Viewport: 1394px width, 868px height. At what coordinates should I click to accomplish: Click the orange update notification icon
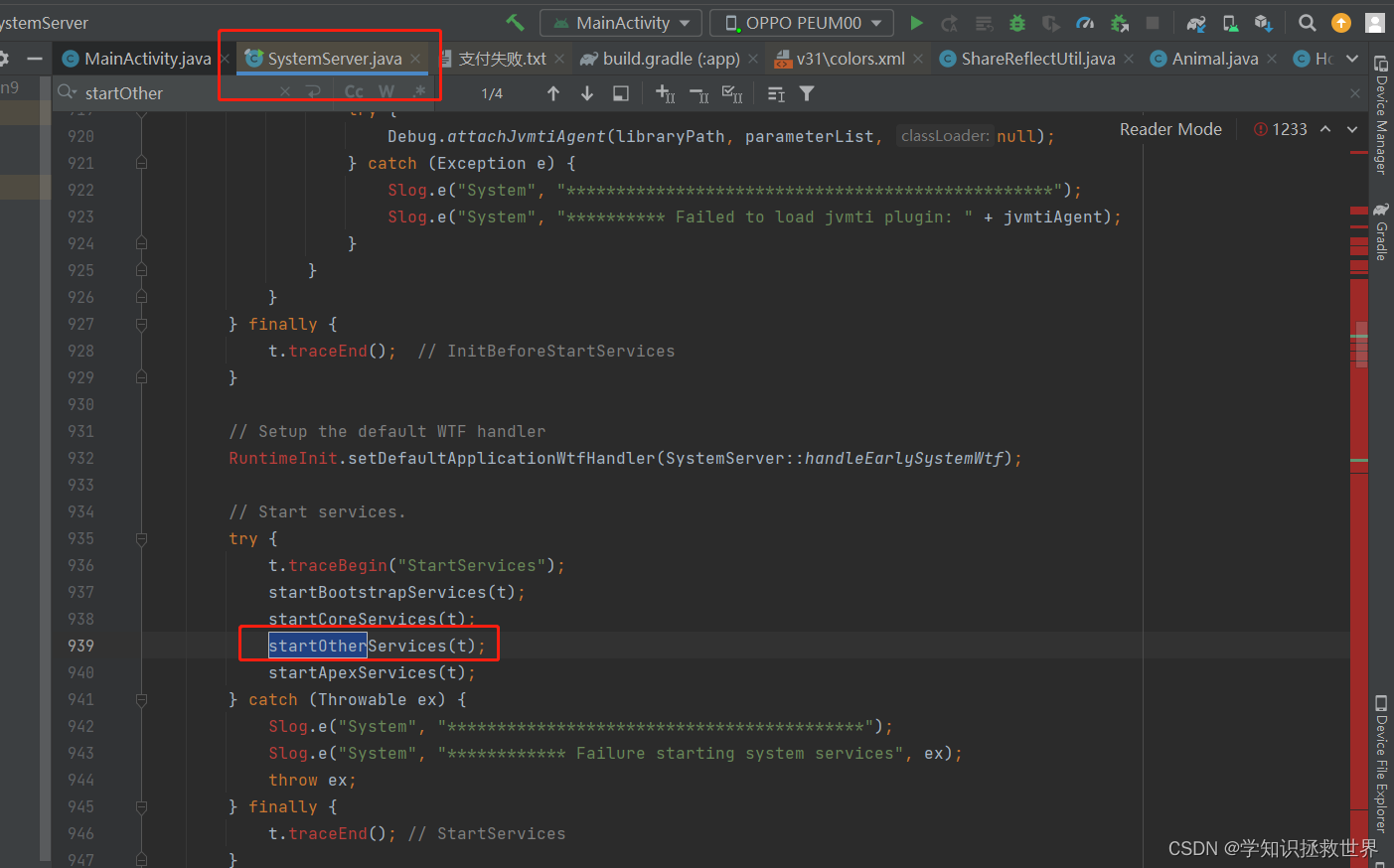coord(1341,22)
